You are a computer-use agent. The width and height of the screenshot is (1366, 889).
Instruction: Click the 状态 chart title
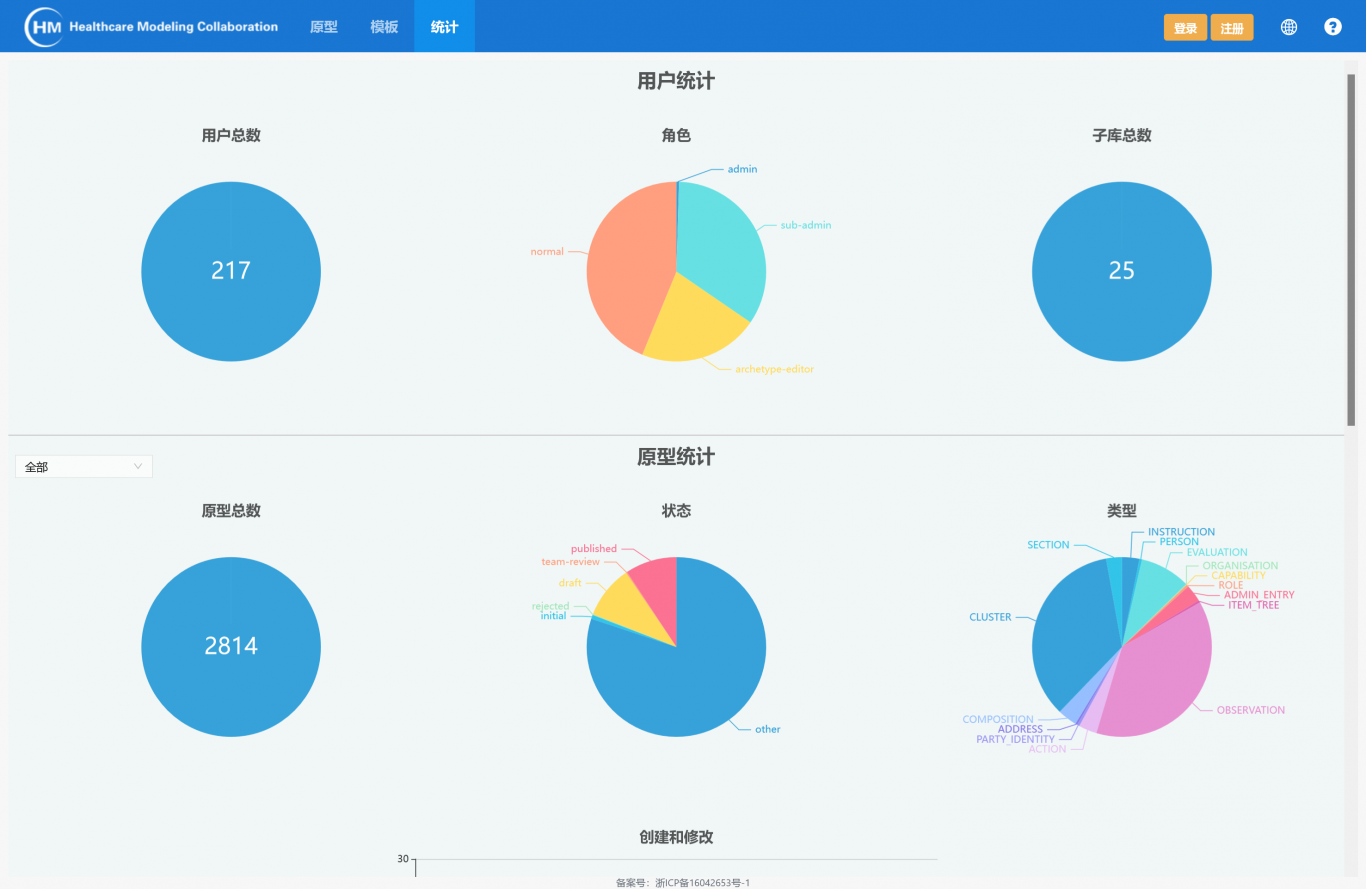676,510
